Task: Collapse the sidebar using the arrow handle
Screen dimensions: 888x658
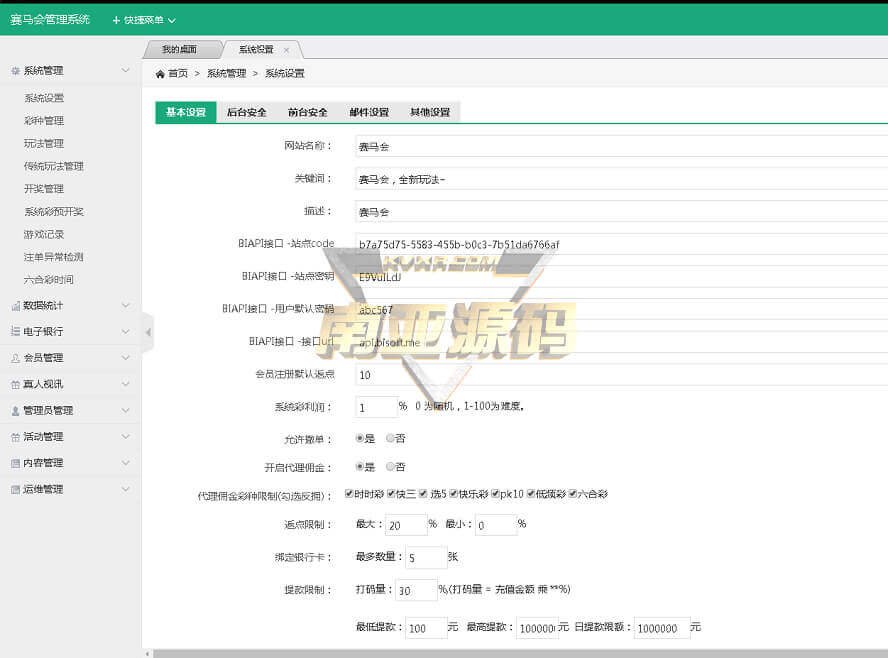Action: coord(148,332)
